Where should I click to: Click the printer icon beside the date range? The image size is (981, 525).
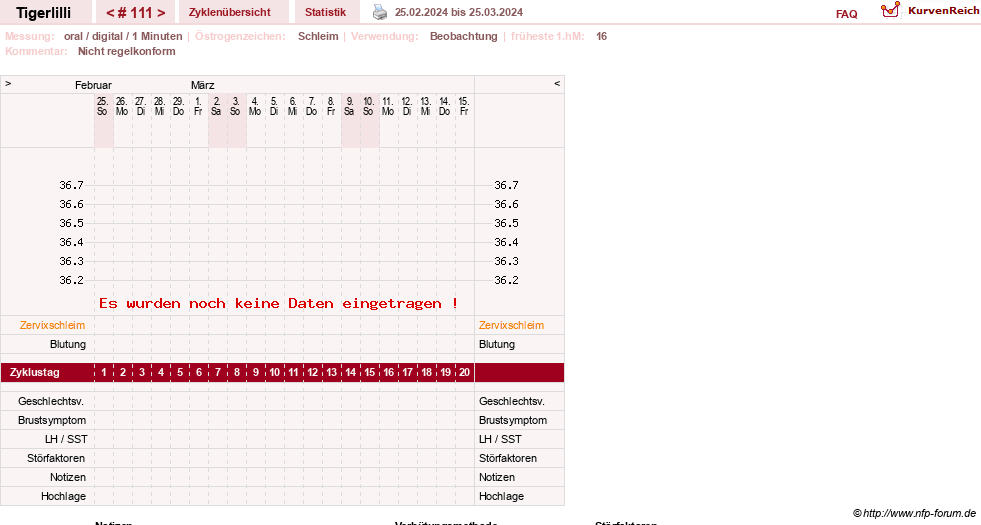(380, 12)
